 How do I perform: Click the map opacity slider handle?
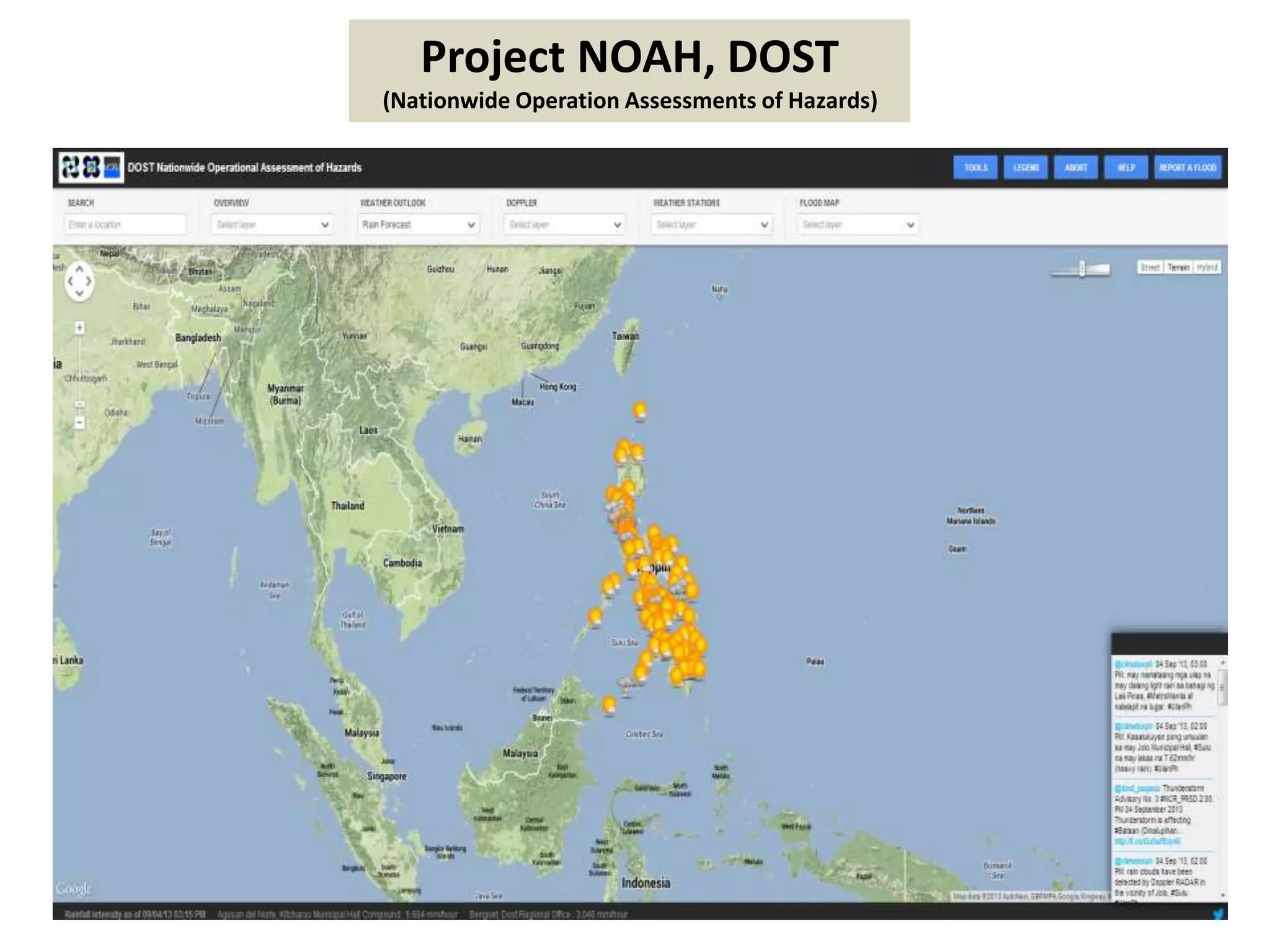1082,269
